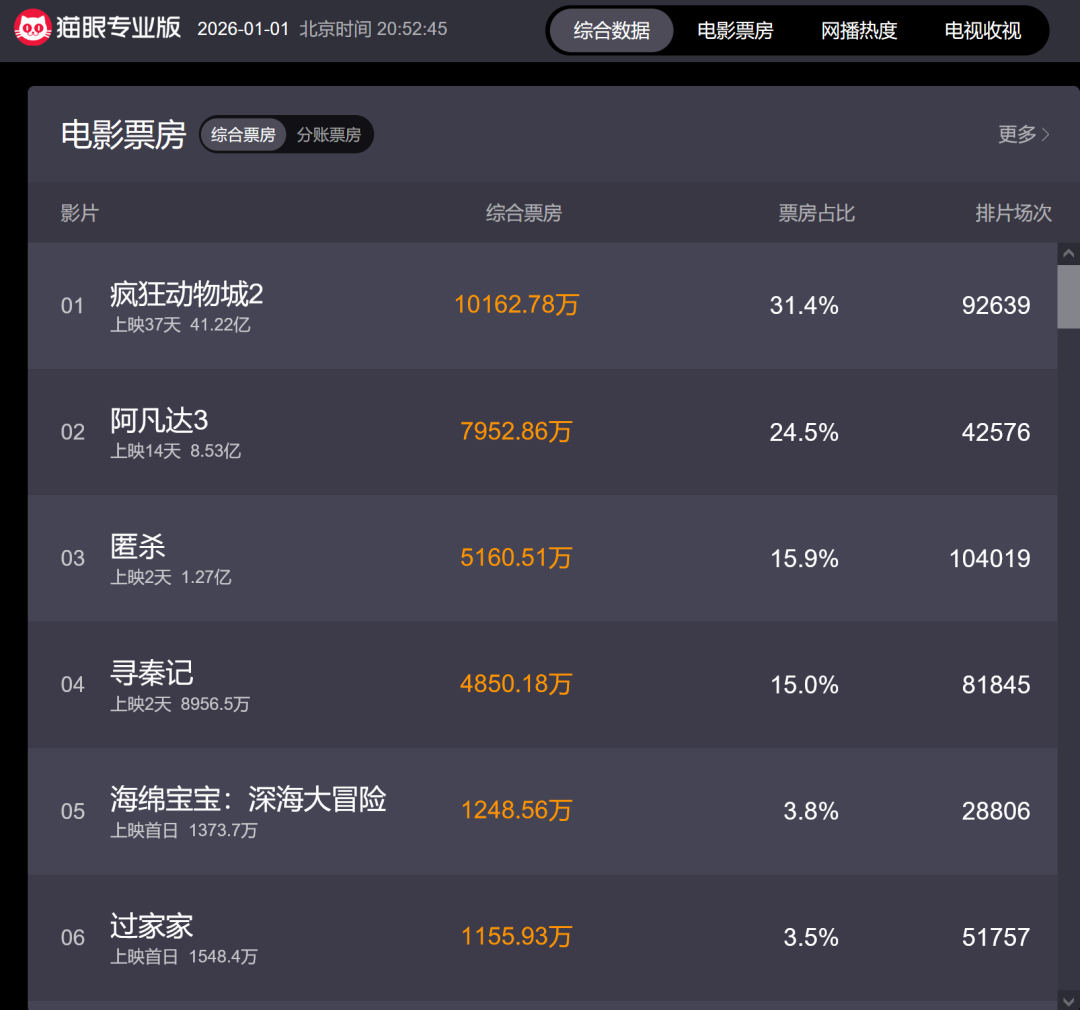Sort by the 排片场次 column header

pyautogui.click(x=1013, y=213)
